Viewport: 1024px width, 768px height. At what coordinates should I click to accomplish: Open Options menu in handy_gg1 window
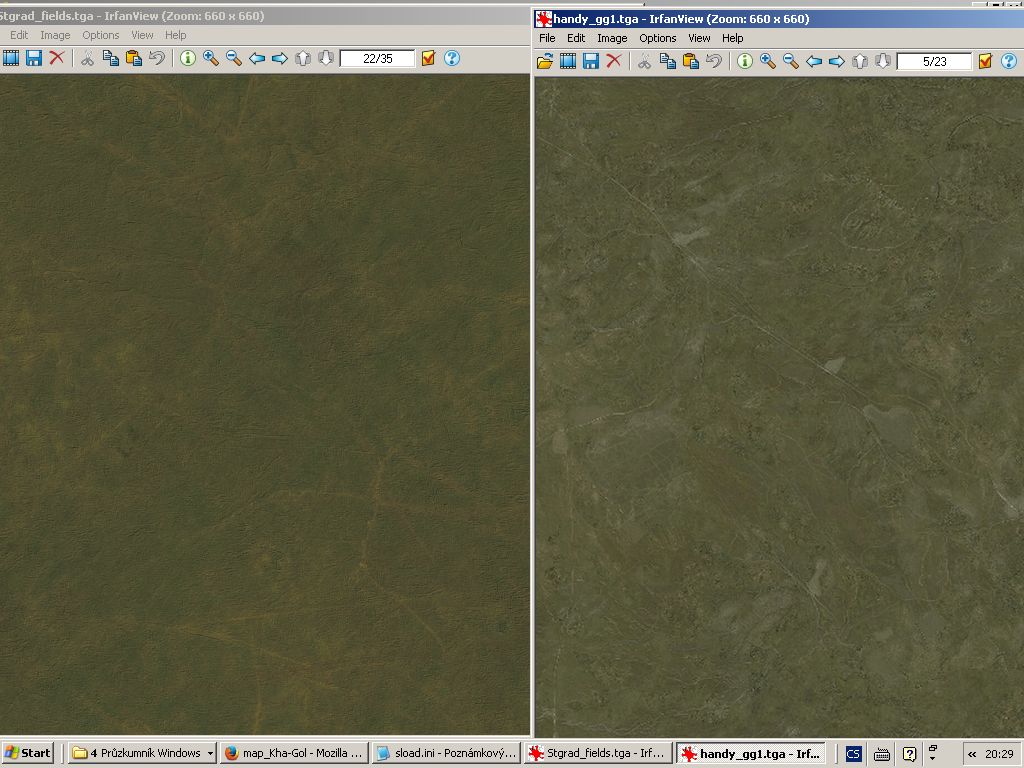[x=658, y=39]
